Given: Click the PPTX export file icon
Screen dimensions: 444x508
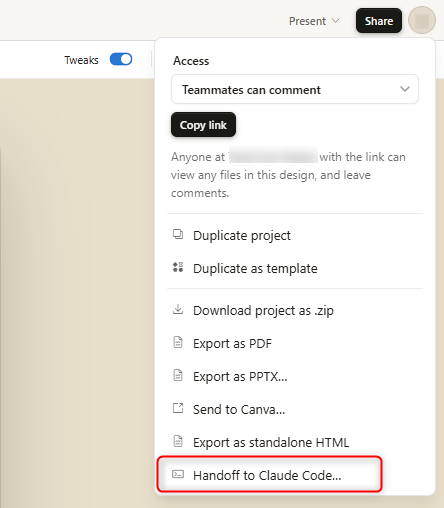Looking at the screenshot, I should click(x=178, y=375).
